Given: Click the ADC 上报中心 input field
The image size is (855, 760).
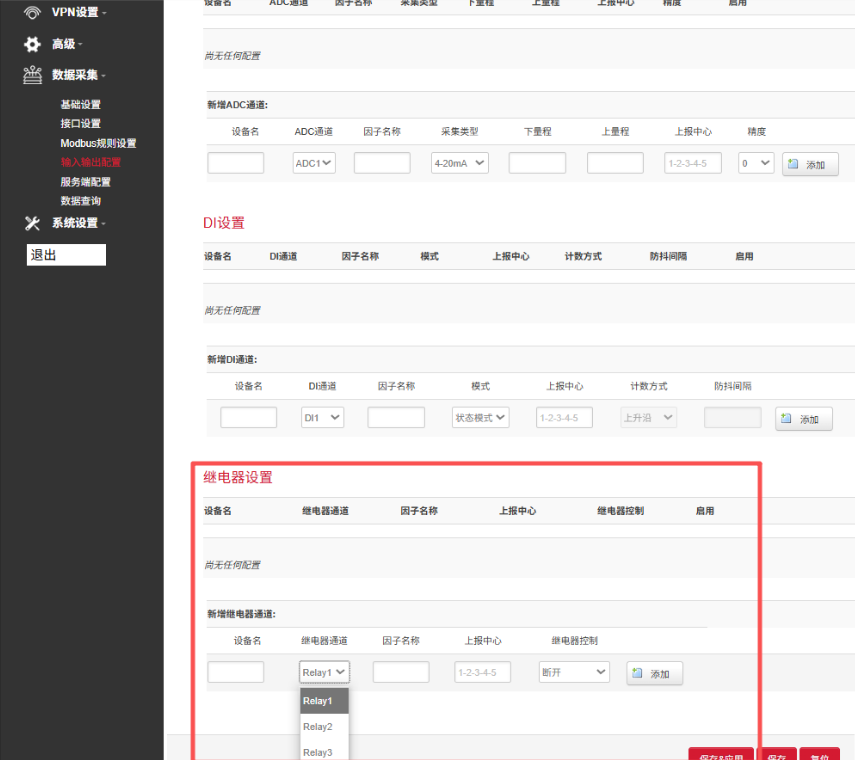Looking at the screenshot, I should (693, 163).
